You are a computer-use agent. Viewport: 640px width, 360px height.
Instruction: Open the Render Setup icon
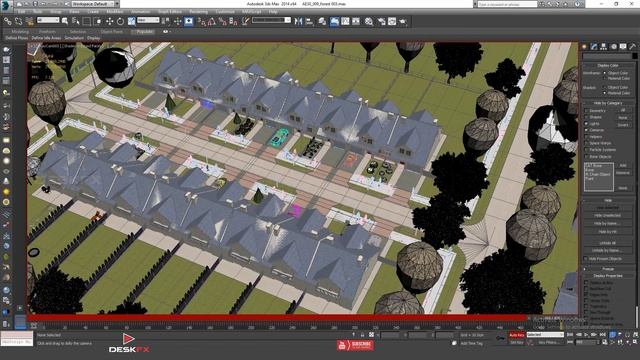pos(381,21)
